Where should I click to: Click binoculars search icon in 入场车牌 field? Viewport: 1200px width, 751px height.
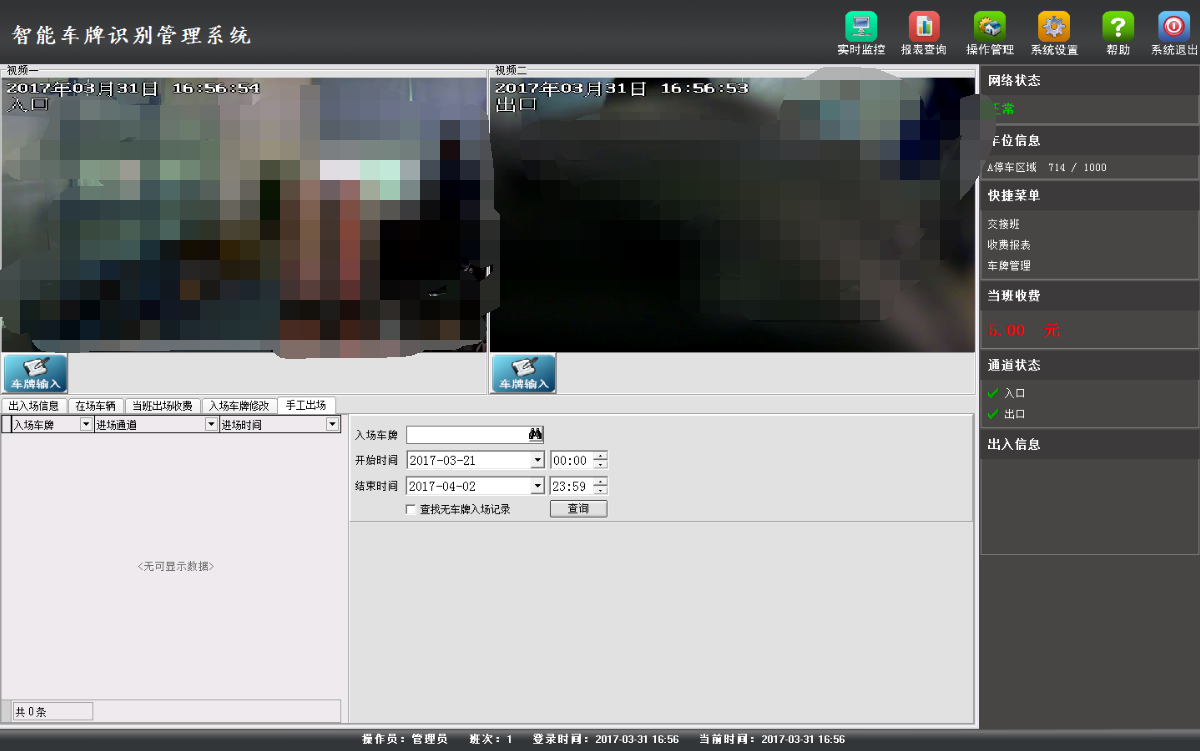(x=535, y=435)
